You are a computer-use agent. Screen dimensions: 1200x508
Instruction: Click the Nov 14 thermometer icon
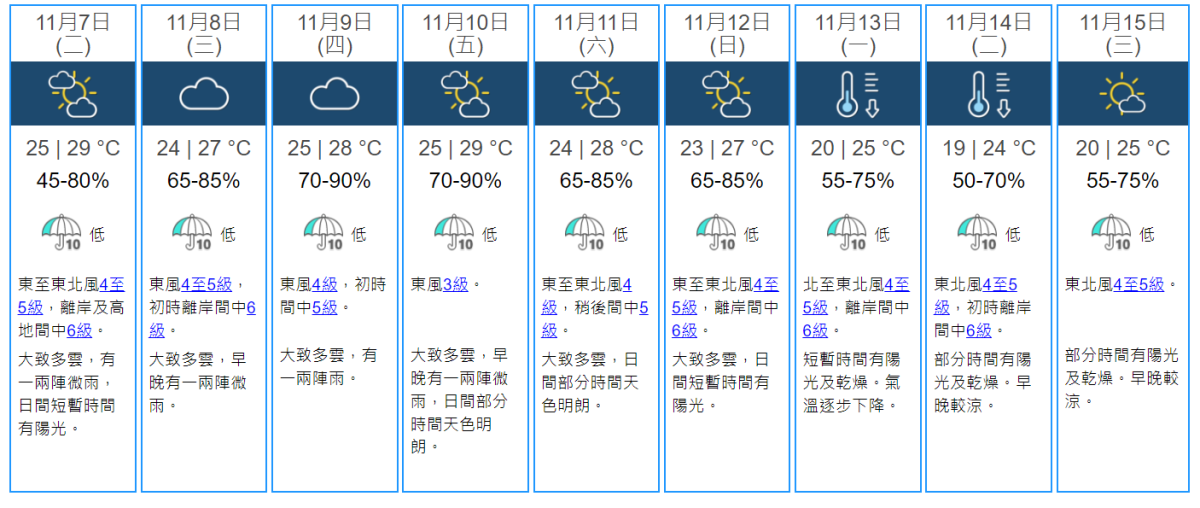(989, 93)
